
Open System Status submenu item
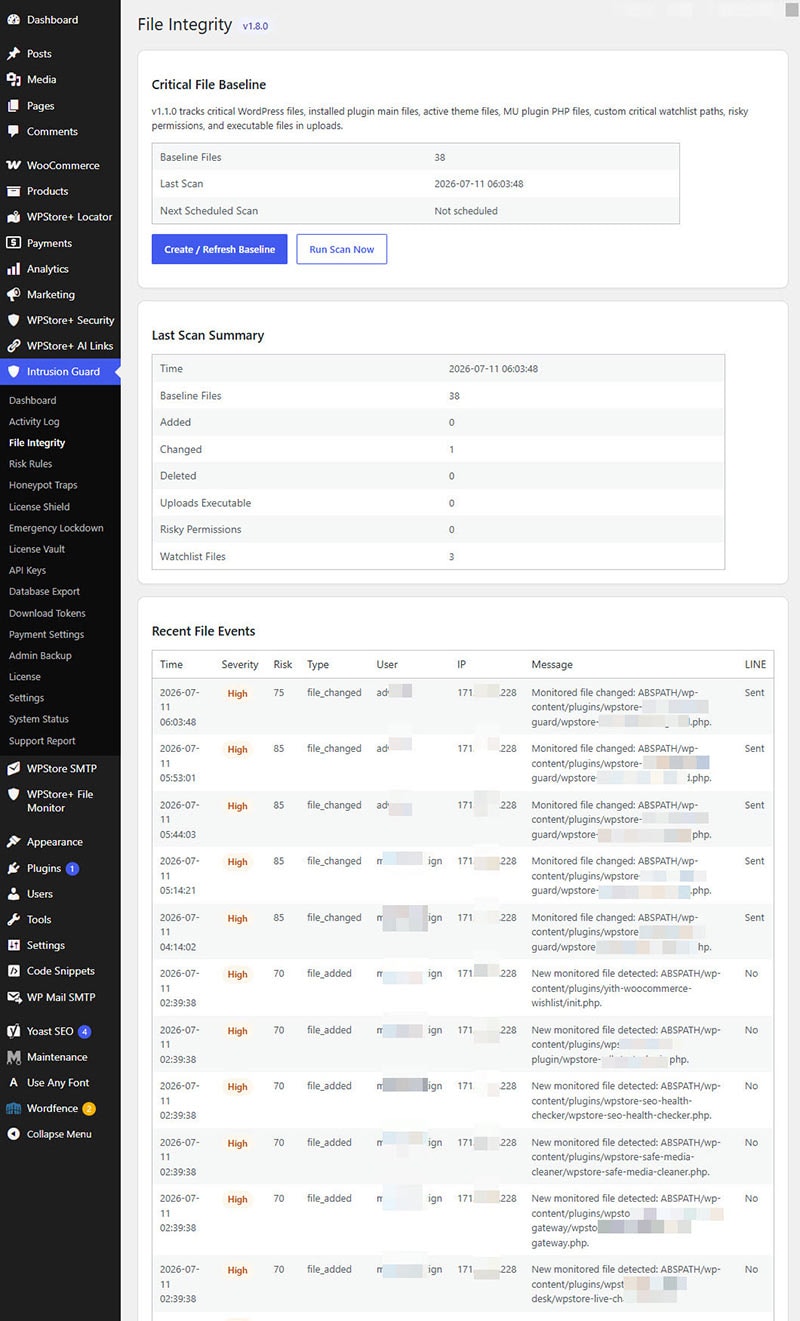(x=39, y=720)
